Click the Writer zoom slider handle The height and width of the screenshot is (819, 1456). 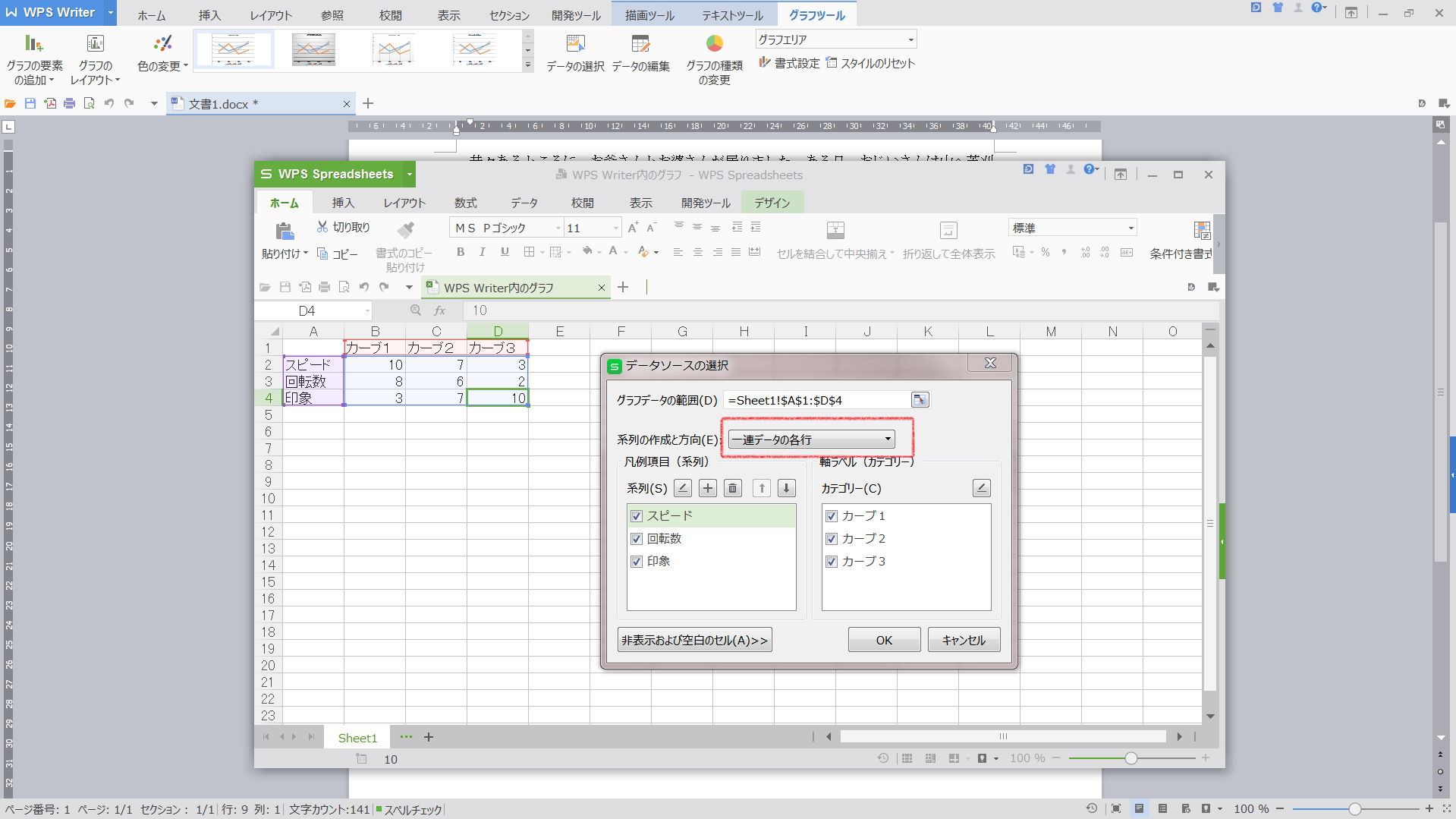pyautogui.click(x=1354, y=808)
